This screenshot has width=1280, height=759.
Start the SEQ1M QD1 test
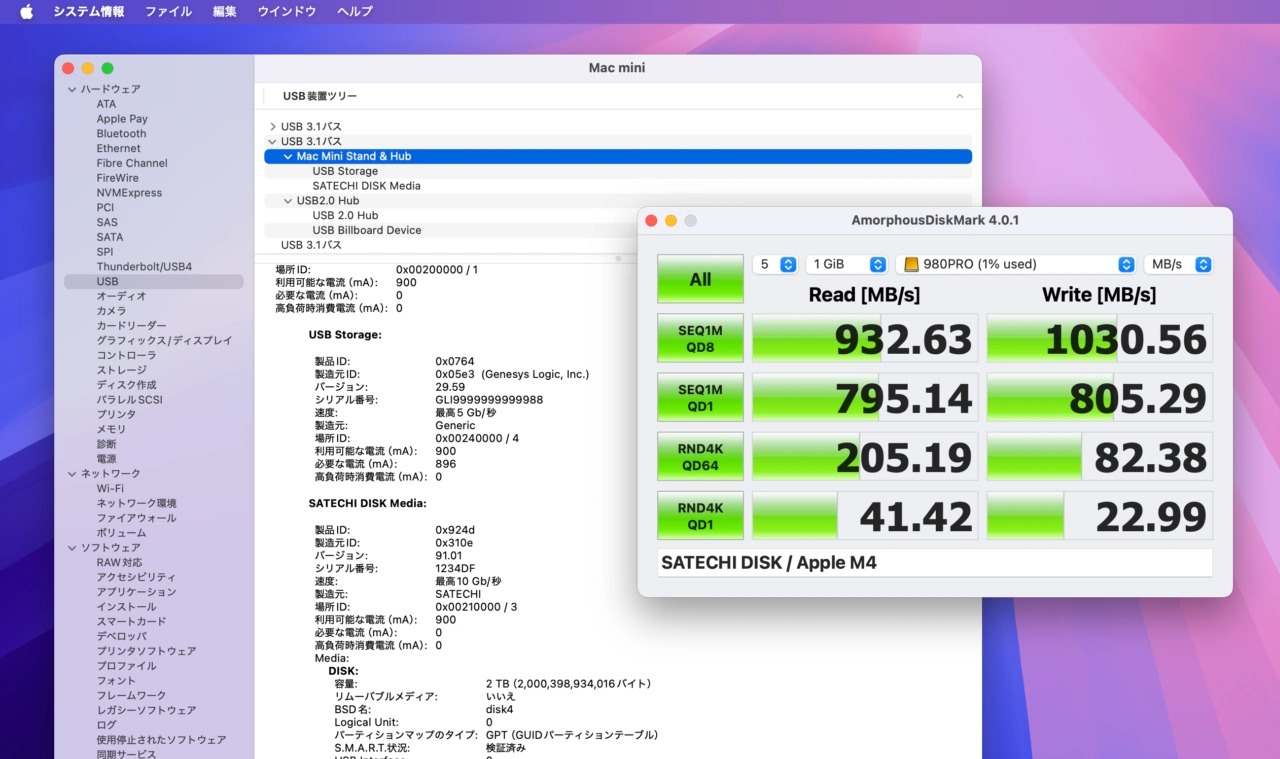pyautogui.click(x=700, y=397)
